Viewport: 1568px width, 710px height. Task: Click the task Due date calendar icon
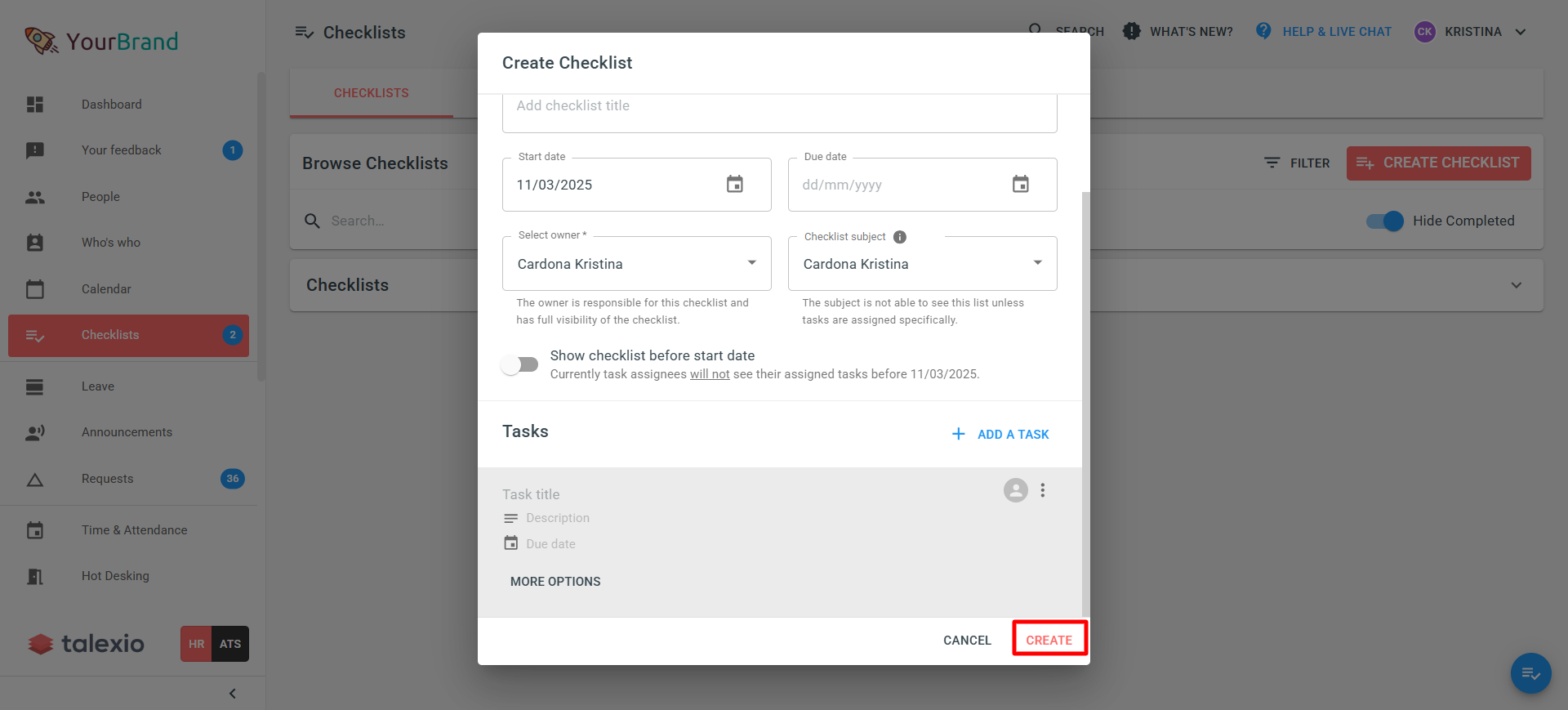511,543
